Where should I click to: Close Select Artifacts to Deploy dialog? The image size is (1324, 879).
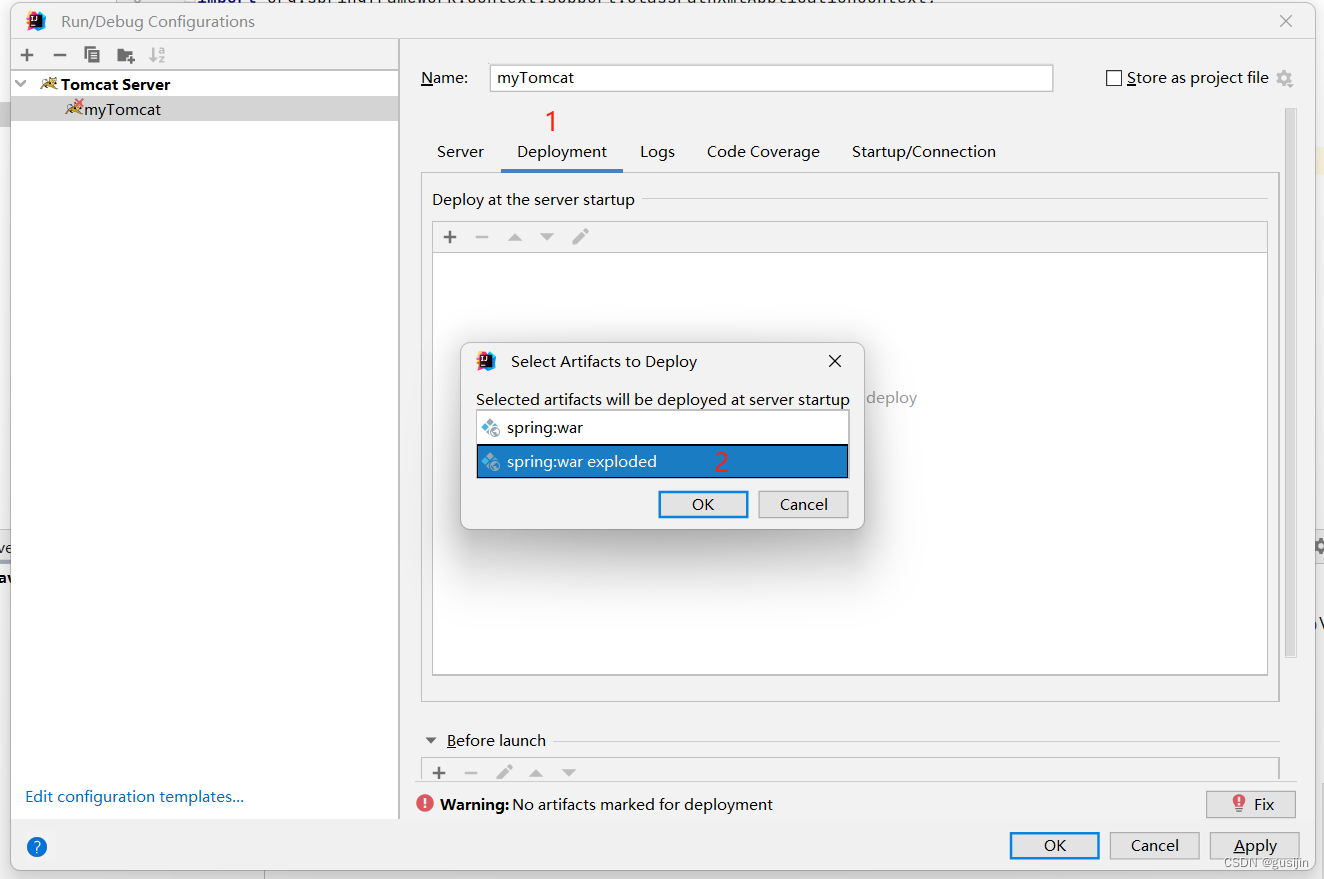pyautogui.click(x=835, y=361)
